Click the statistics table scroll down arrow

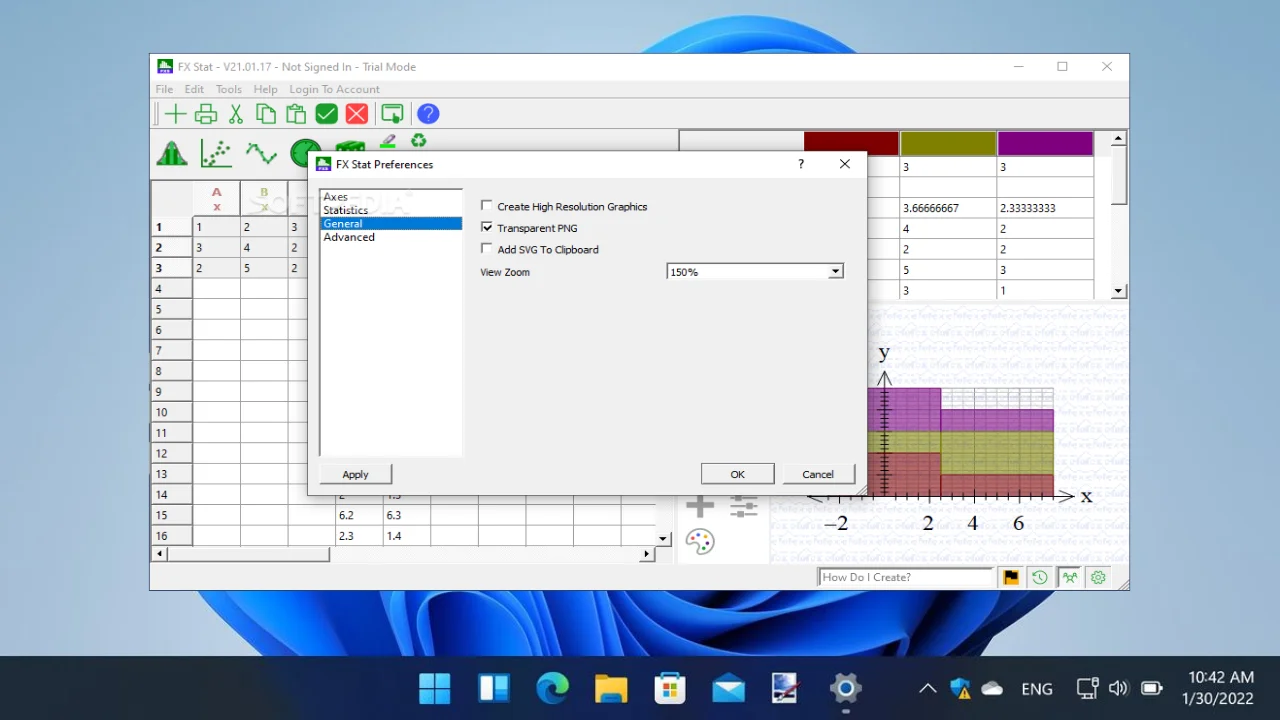click(1119, 291)
